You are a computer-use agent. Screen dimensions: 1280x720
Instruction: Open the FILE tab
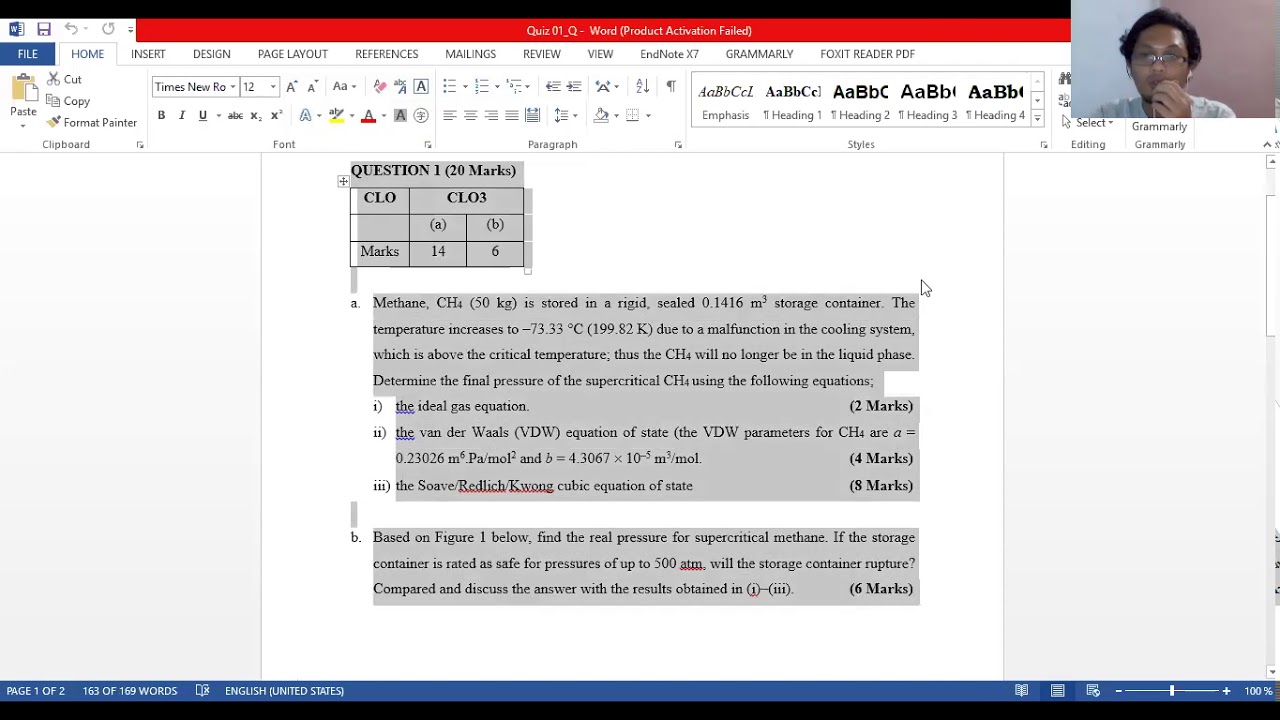click(x=28, y=54)
